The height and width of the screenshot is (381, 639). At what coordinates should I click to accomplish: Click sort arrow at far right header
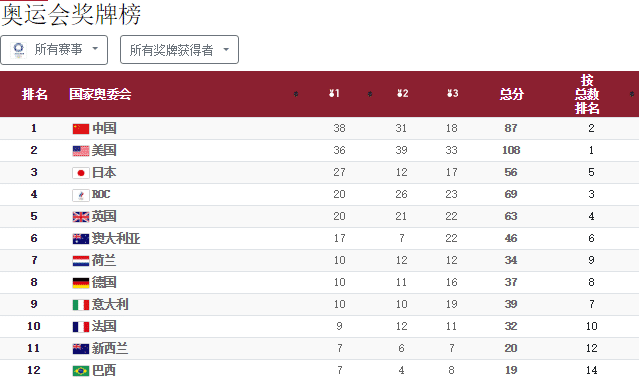(632, 94)
